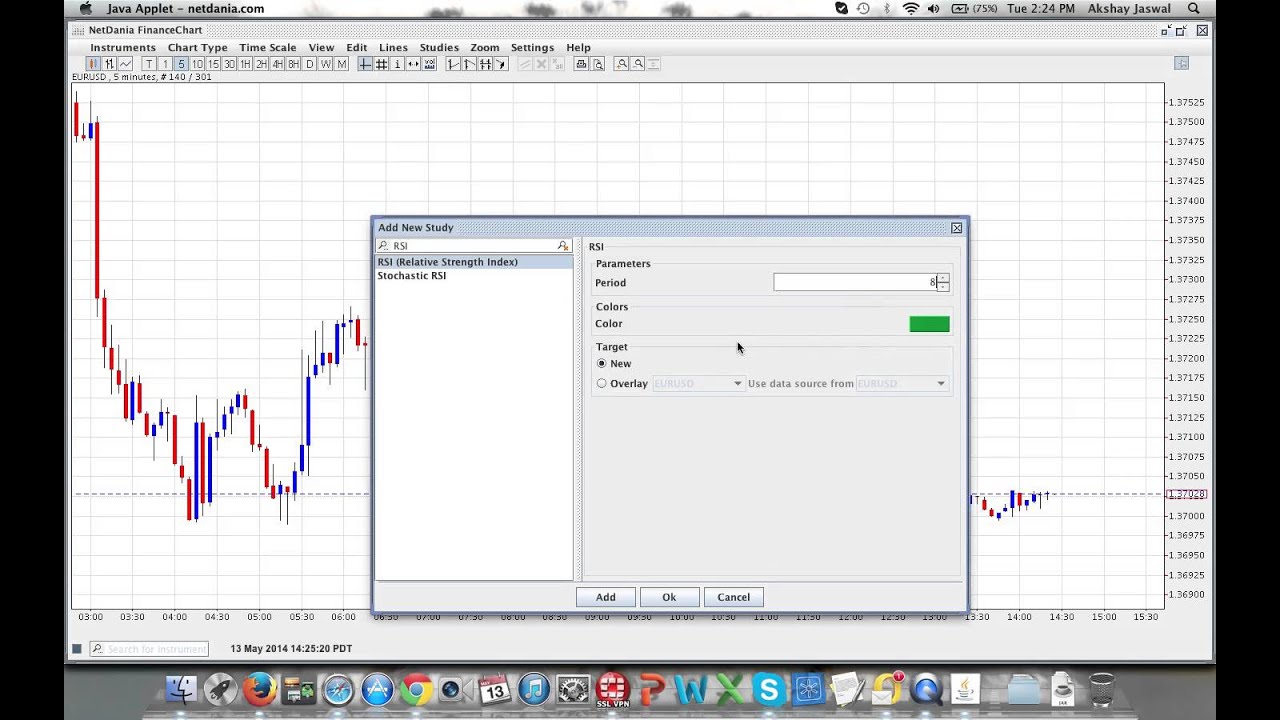
Task: Increase Period with the up stepper
Action: (943, 278)
